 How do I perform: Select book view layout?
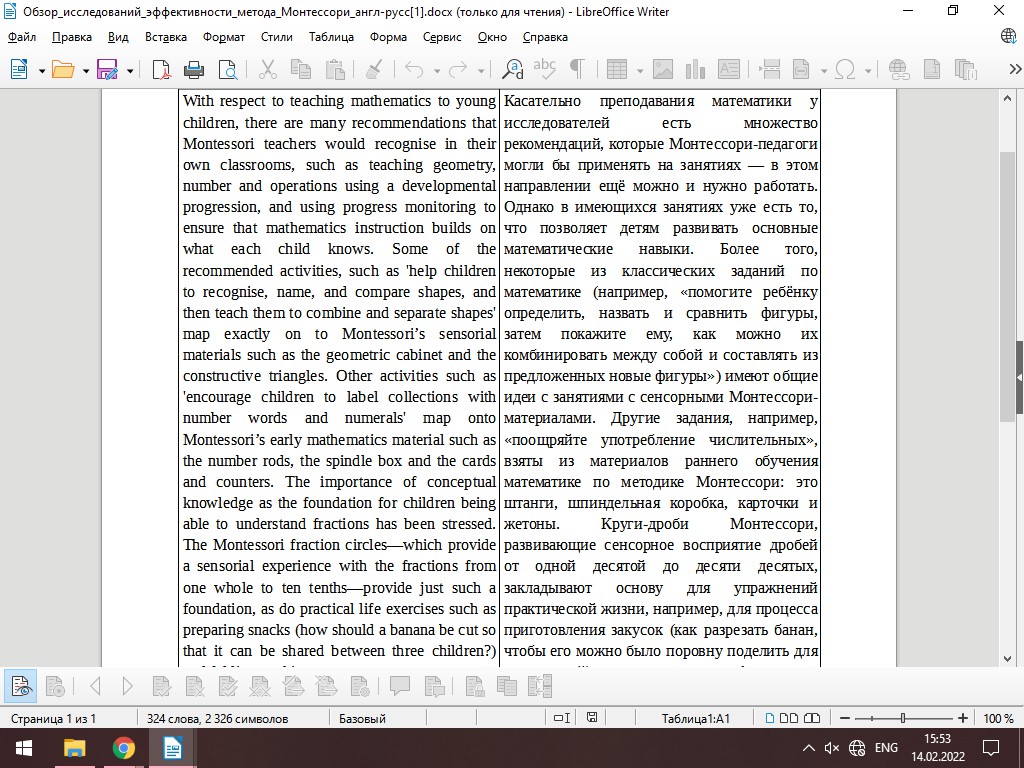click(812, 718)
